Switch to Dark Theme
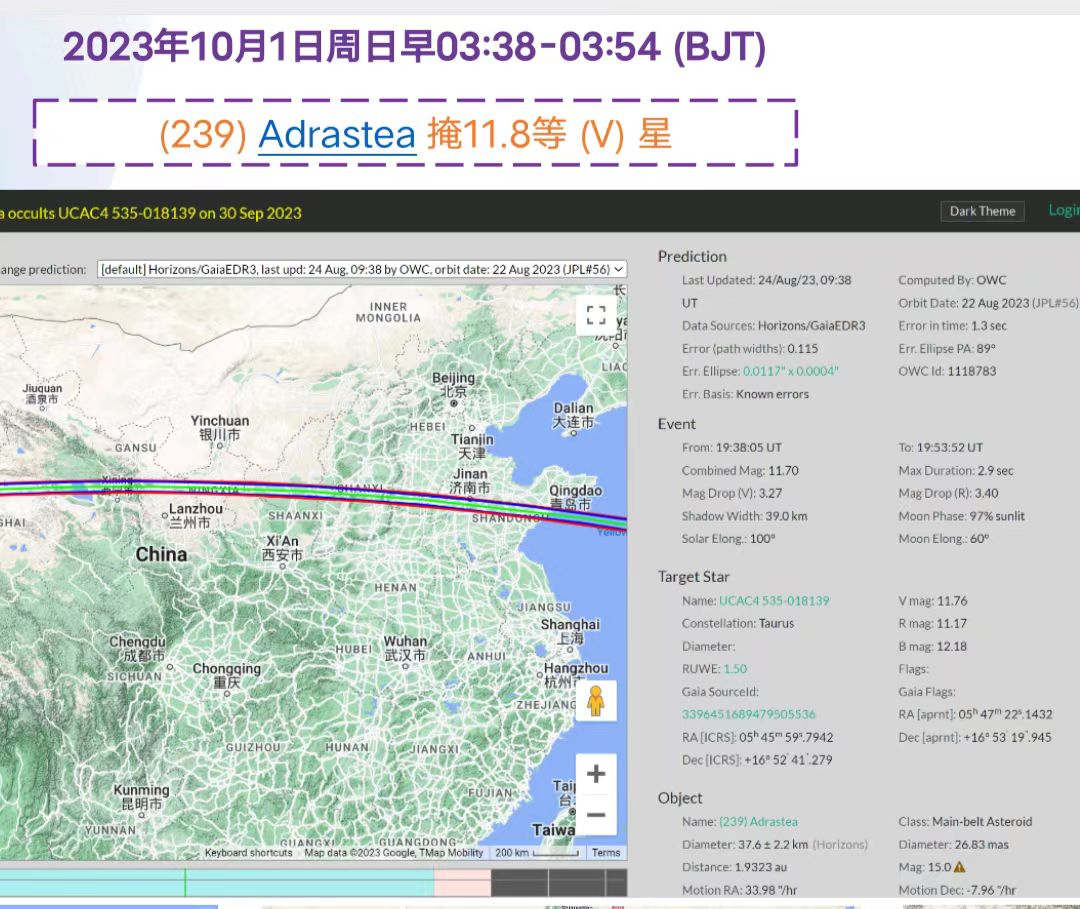The image size is (1080, 909). pyautogui.click(x=982, y=211)
